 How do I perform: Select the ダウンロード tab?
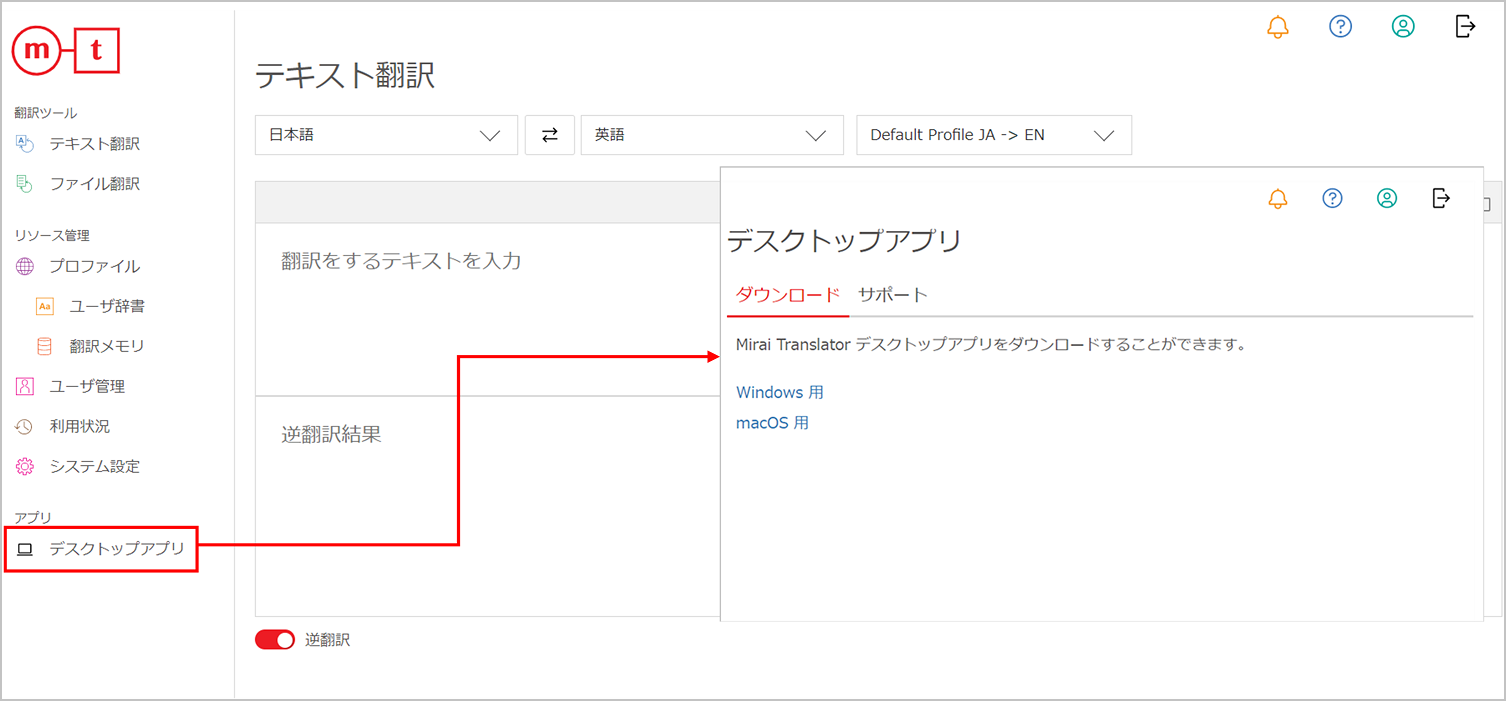[787, 295]
